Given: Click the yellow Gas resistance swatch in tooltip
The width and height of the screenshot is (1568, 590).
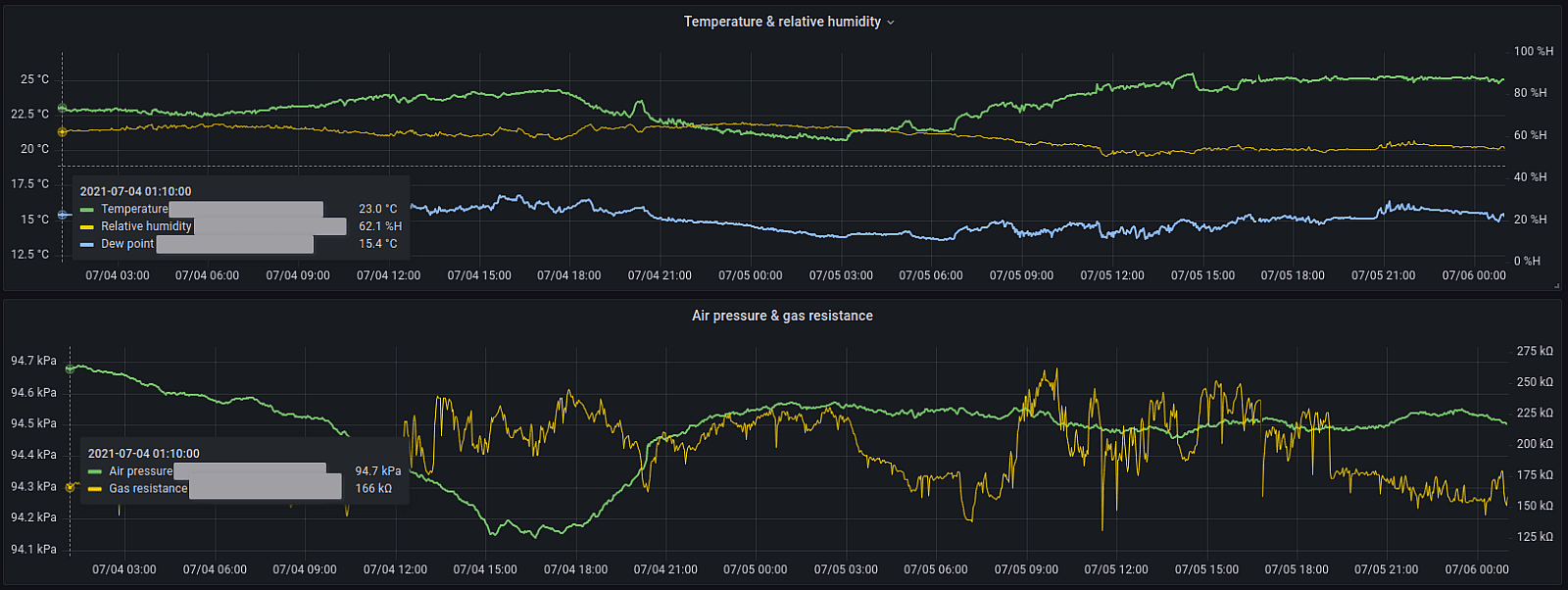Looking at the screenshot, I should click(x=95, y=489).
